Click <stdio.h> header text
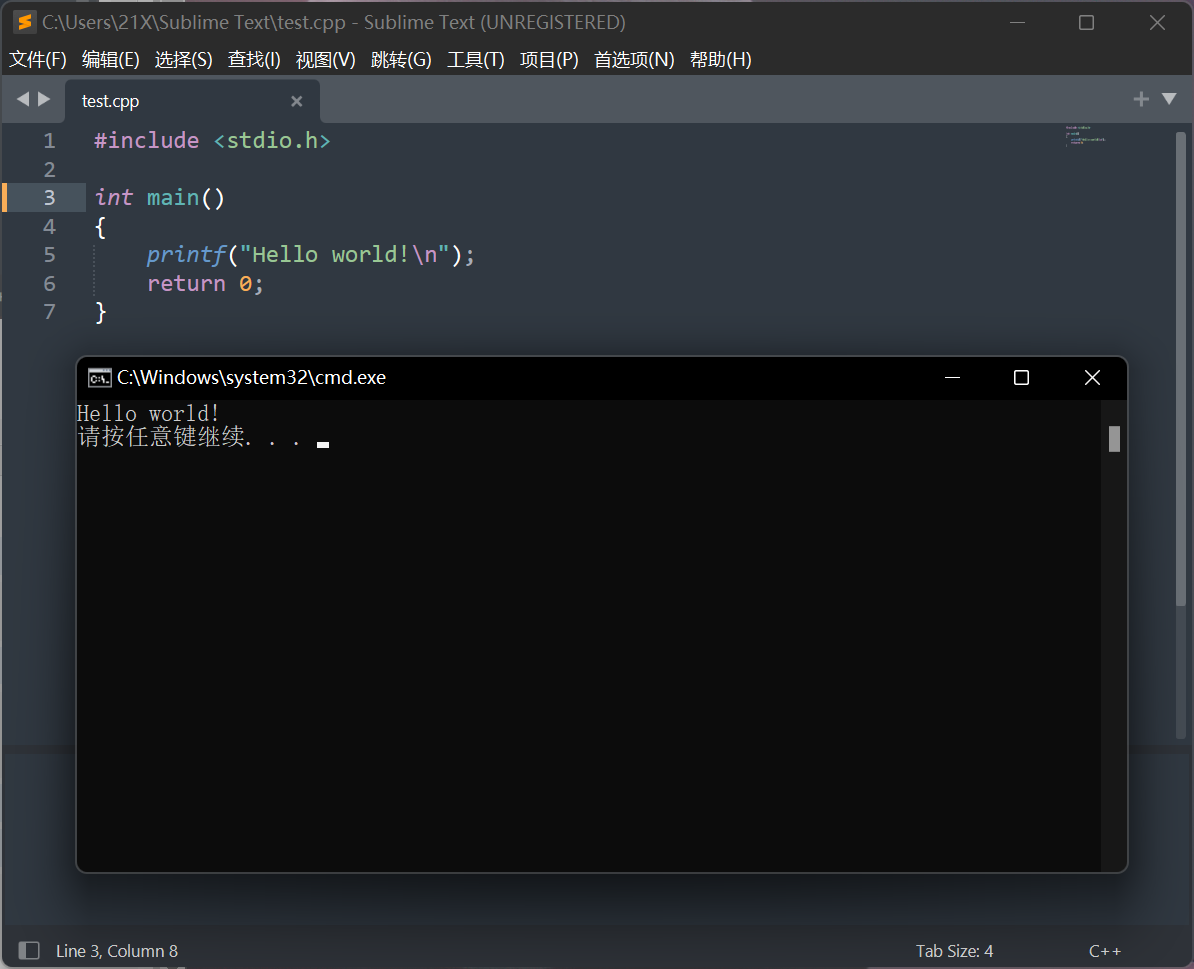1194x969 pixels. tap(272, 141)
